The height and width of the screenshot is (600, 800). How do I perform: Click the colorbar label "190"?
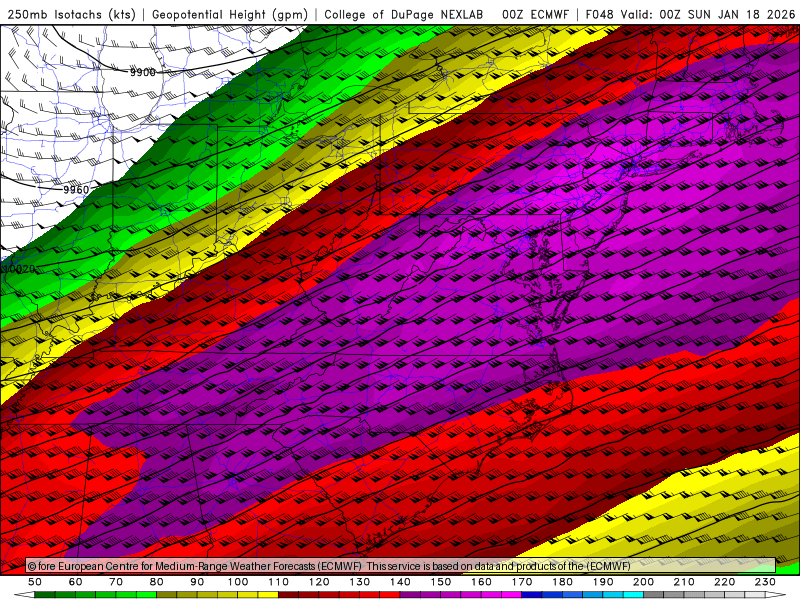click(x=603, y=582)
